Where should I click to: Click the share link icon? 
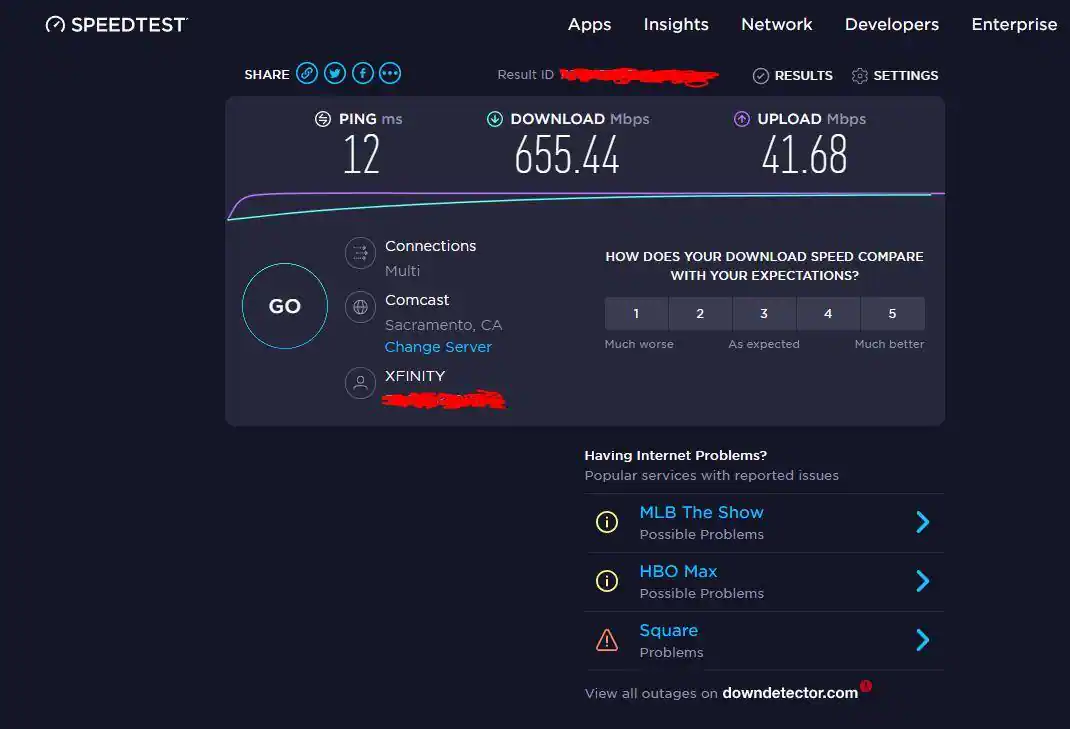307,73
